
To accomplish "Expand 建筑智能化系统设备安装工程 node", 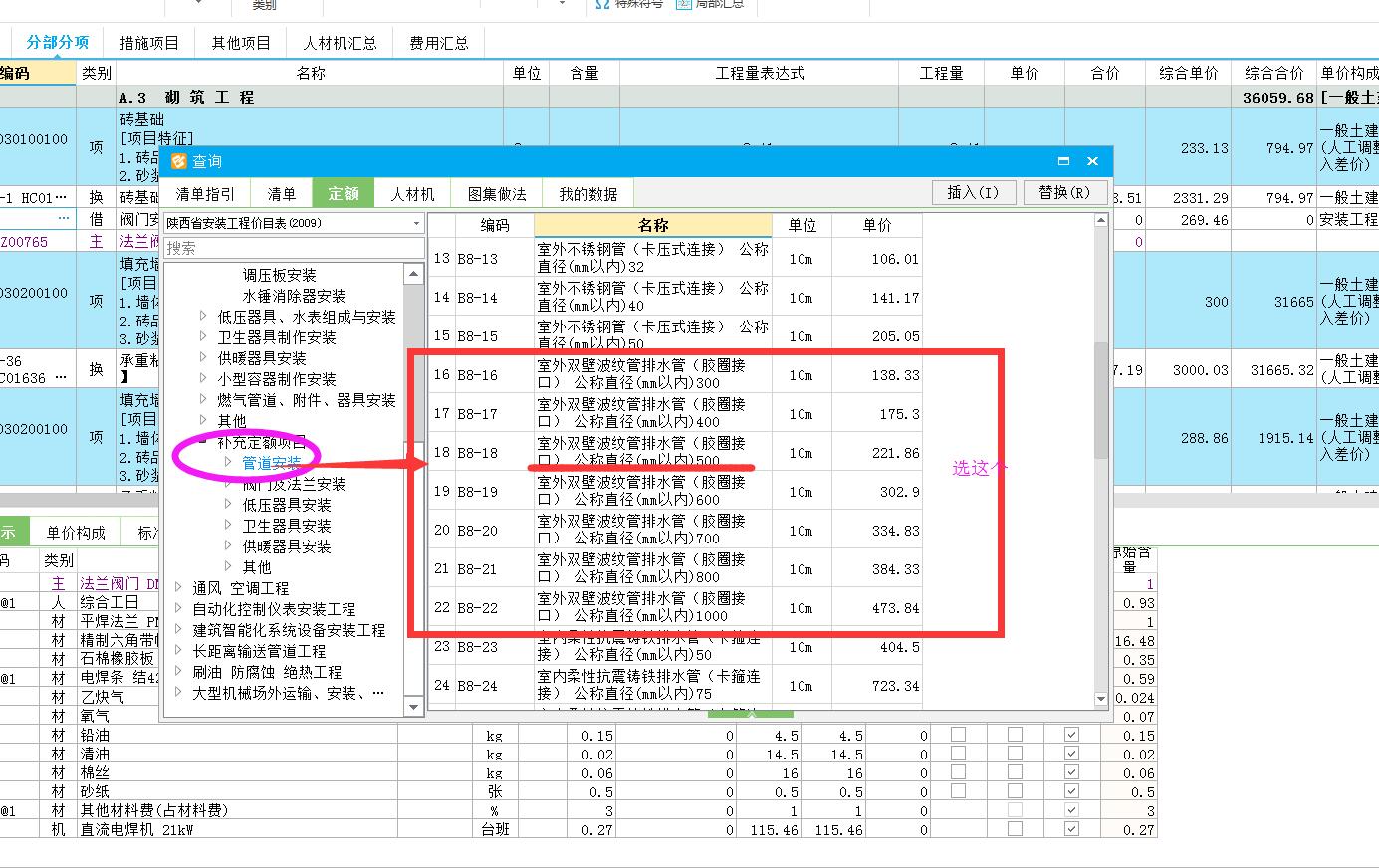I will 178,629.
